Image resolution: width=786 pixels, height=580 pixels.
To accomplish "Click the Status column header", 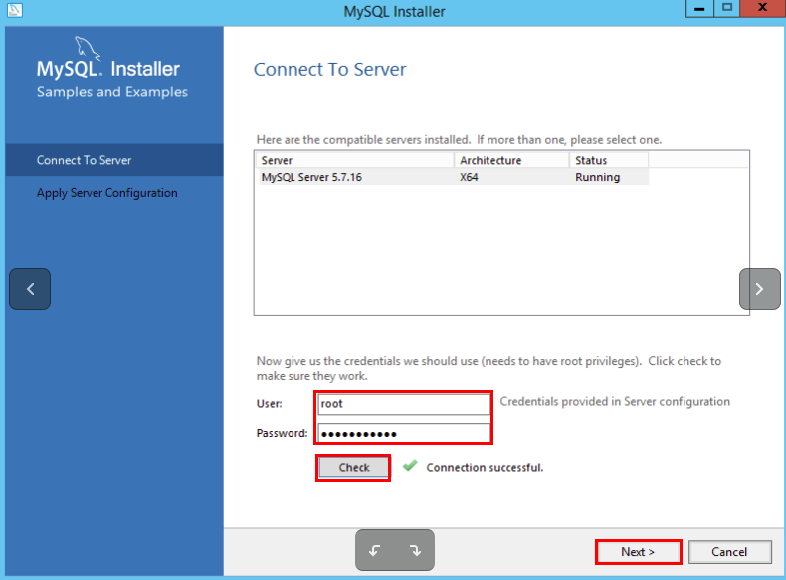I will pyautogui.click(x=609, y=160).
